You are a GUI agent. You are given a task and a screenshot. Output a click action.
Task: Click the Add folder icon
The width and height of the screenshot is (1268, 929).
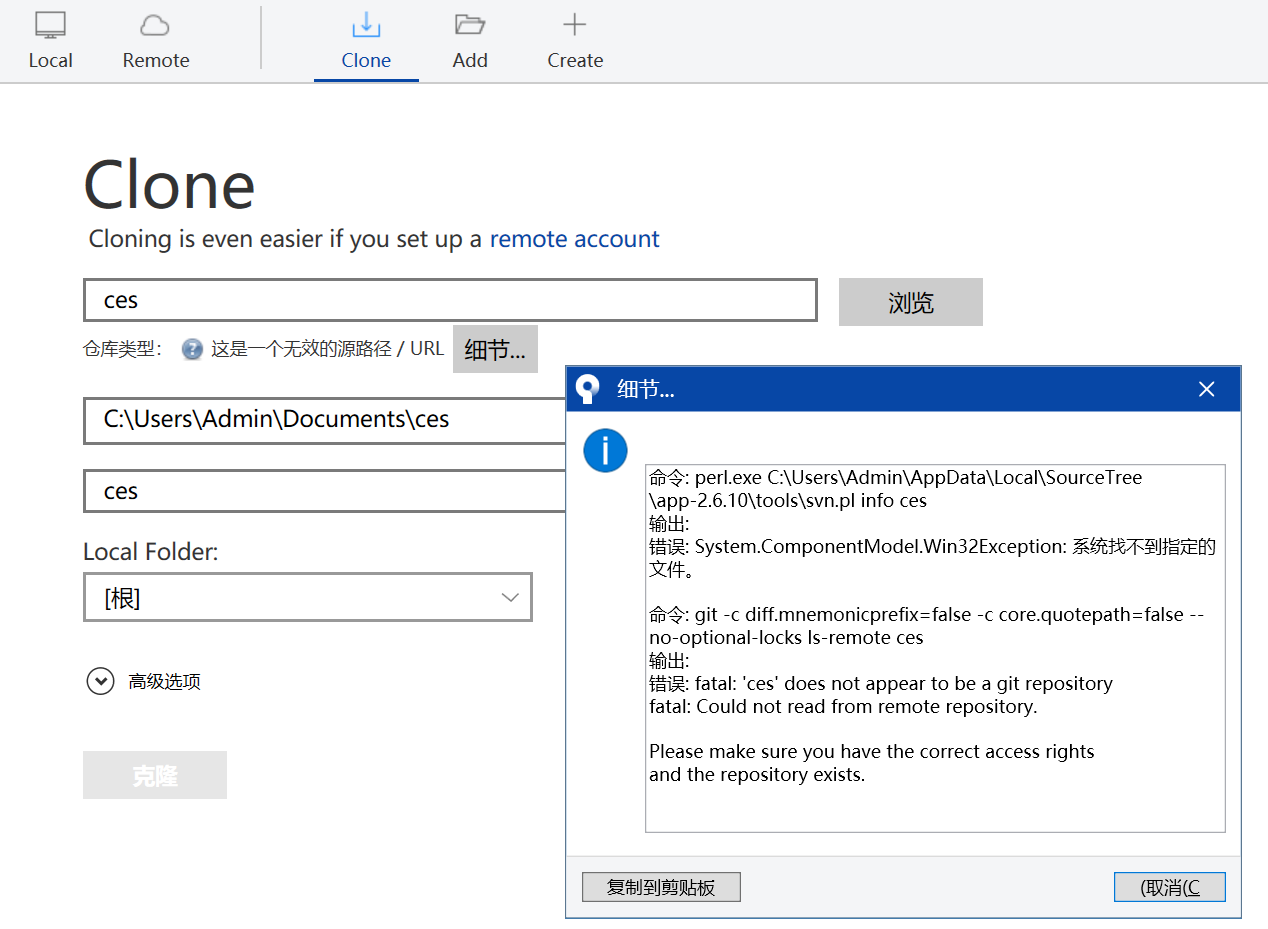pyautogui.click(x=469, y=25)
